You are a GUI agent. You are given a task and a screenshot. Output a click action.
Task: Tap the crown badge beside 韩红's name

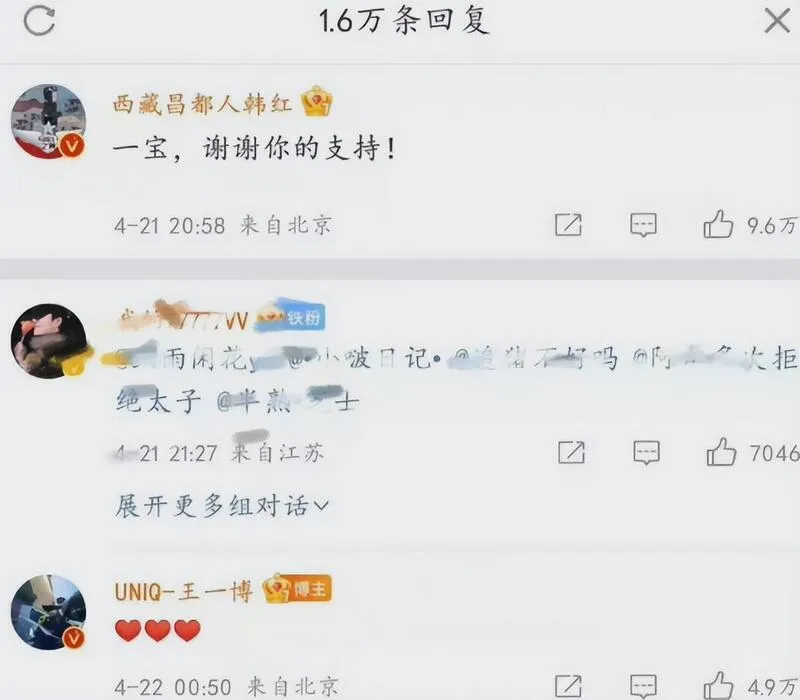[x=316, y=102]
